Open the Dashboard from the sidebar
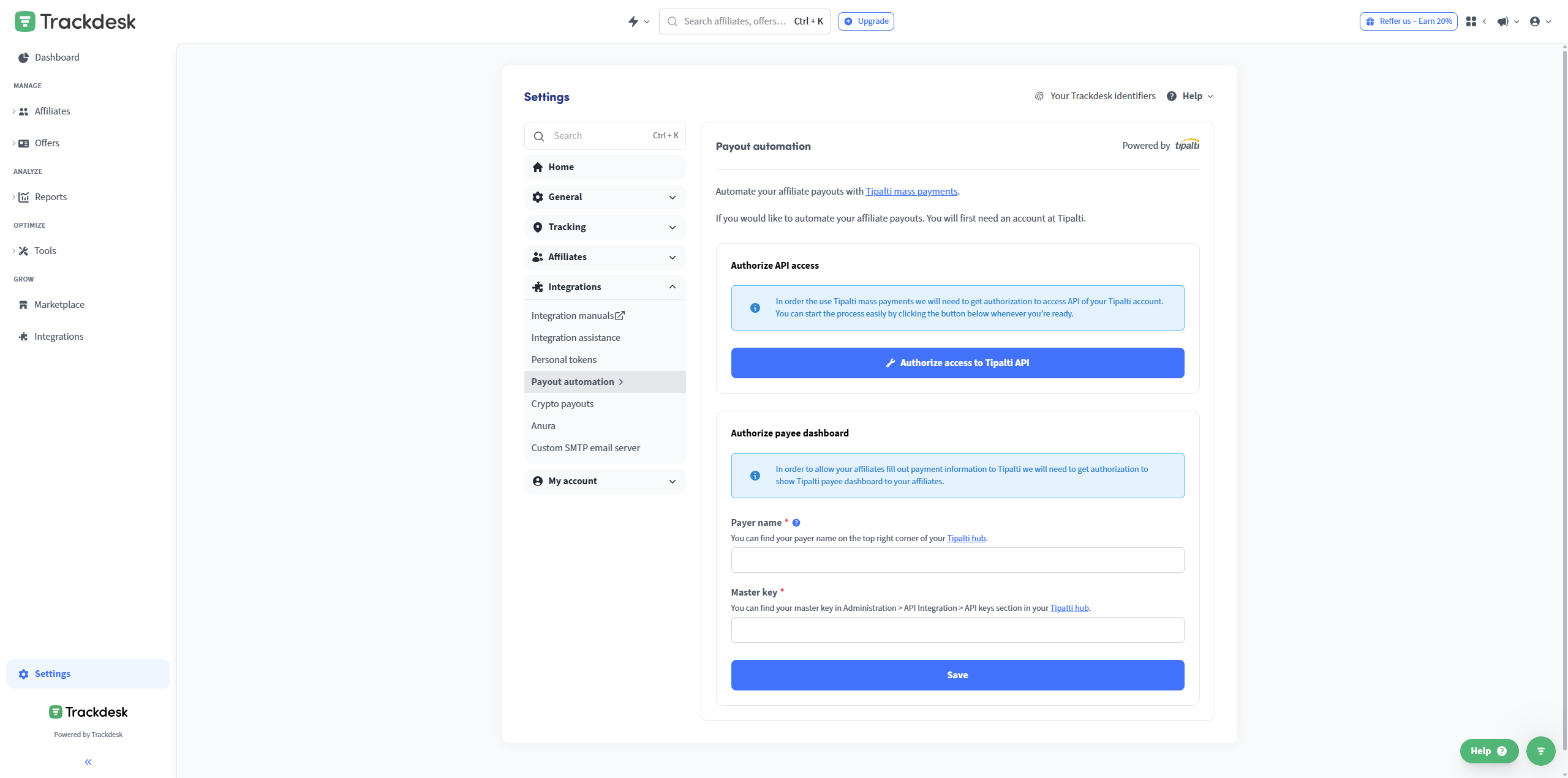 (x=57, y=57)
